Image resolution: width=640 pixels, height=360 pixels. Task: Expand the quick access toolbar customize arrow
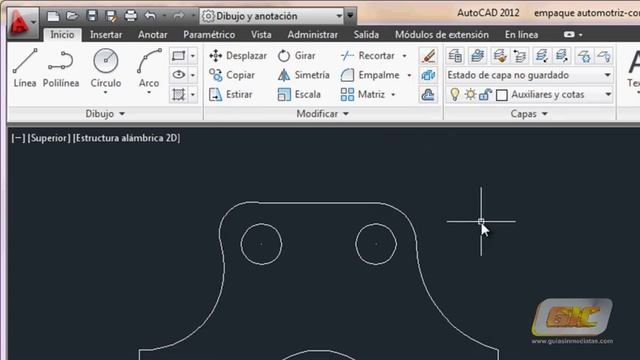(350, 16)
